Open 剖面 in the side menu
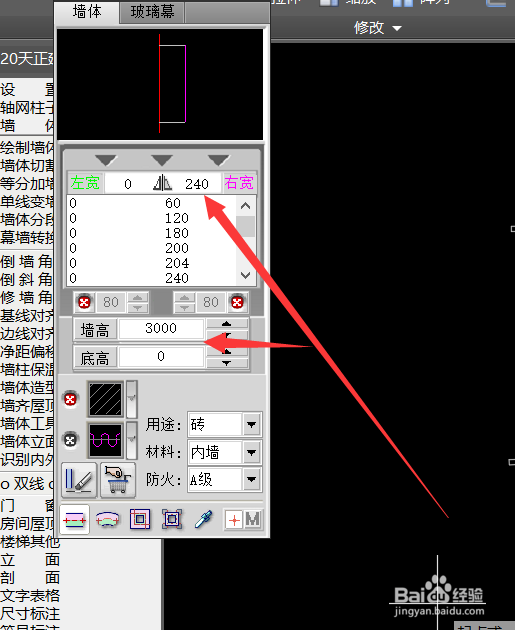 point(30,578)
